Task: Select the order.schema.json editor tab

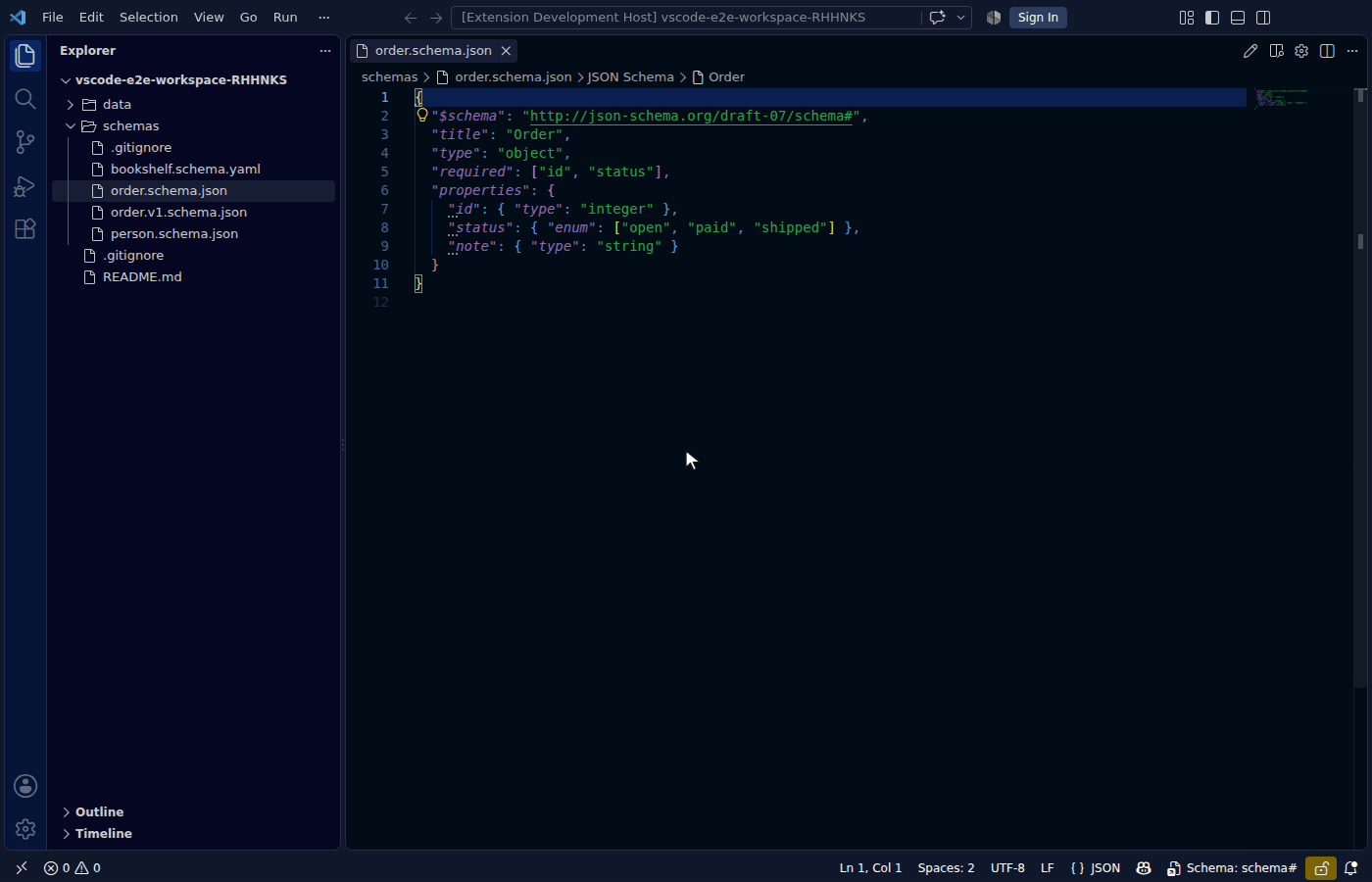Action: coord(433,51)
